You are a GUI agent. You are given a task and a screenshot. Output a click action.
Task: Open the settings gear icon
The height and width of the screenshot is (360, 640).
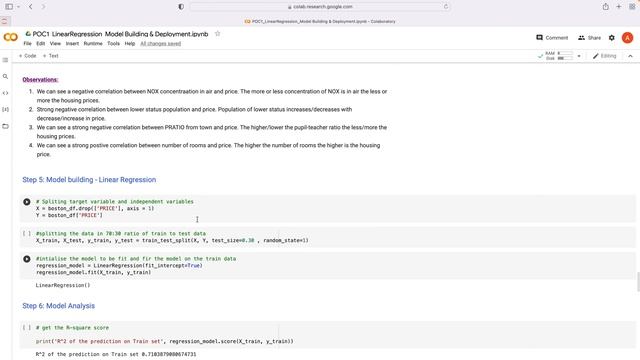point(611,38)
